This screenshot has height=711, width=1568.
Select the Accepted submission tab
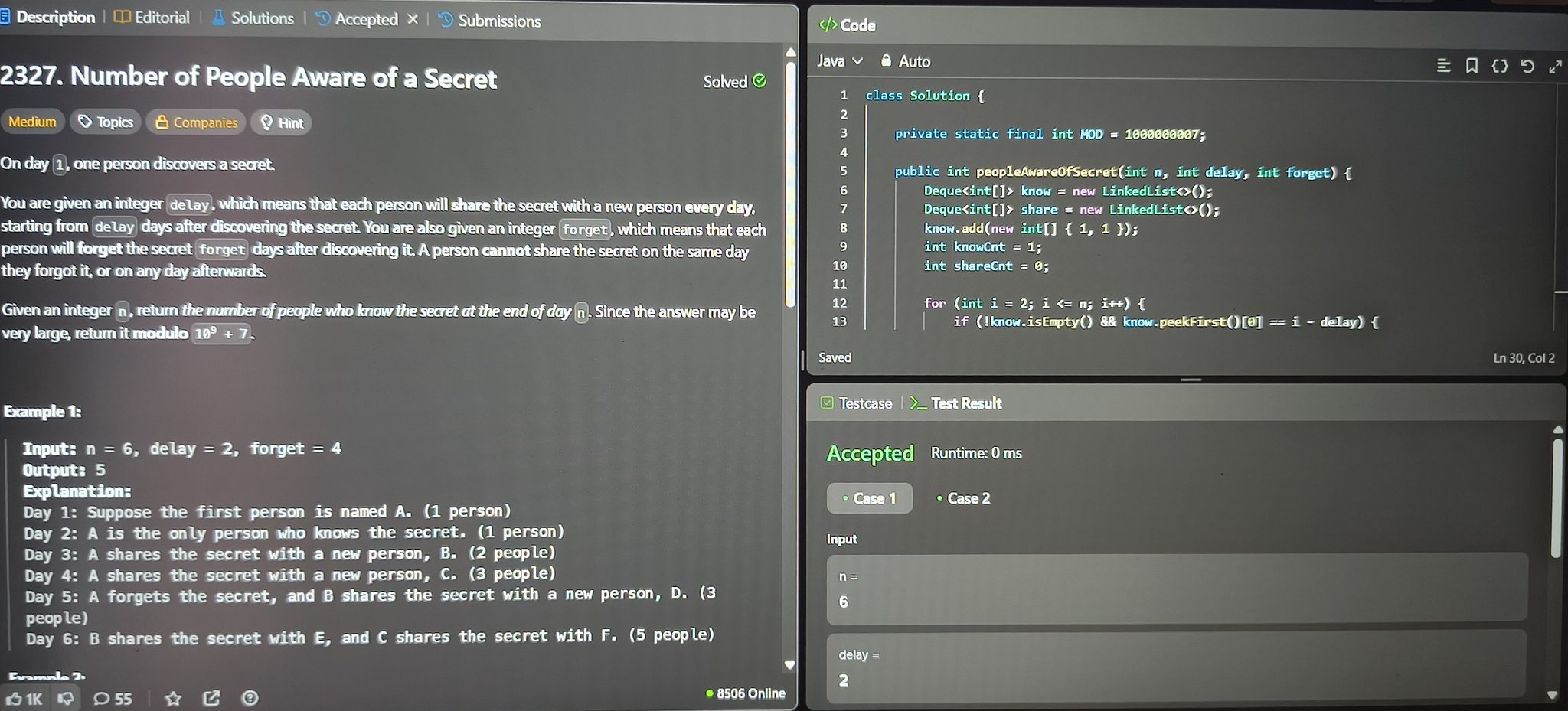pyautogui.click(x=357, y=19)
